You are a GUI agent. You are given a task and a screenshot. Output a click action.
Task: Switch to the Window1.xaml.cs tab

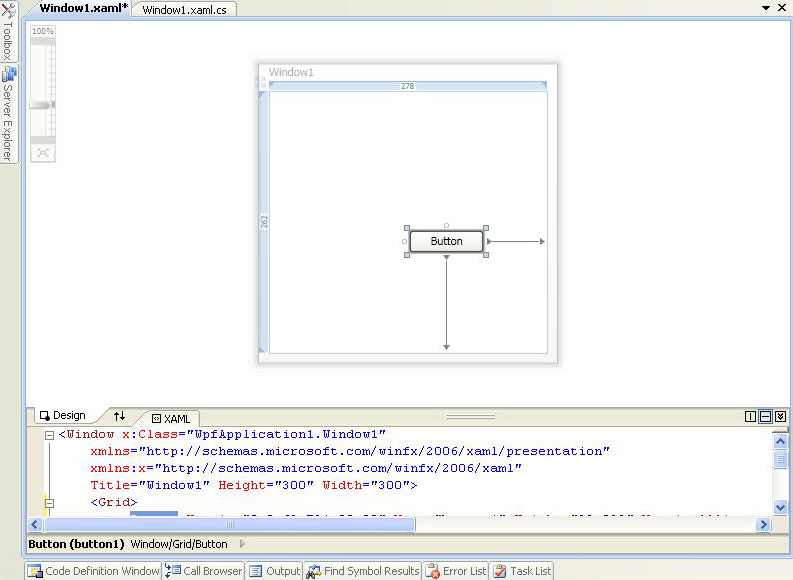pyautogui.click(x=184, y=10)
